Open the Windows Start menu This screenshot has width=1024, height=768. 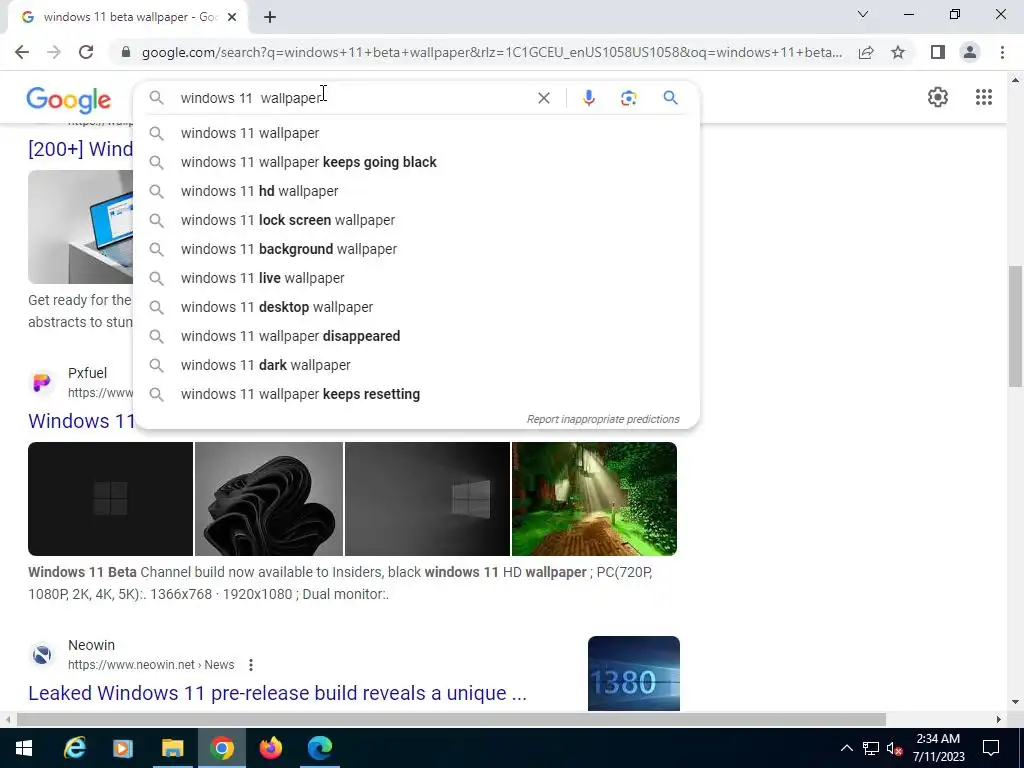[24, 748]
